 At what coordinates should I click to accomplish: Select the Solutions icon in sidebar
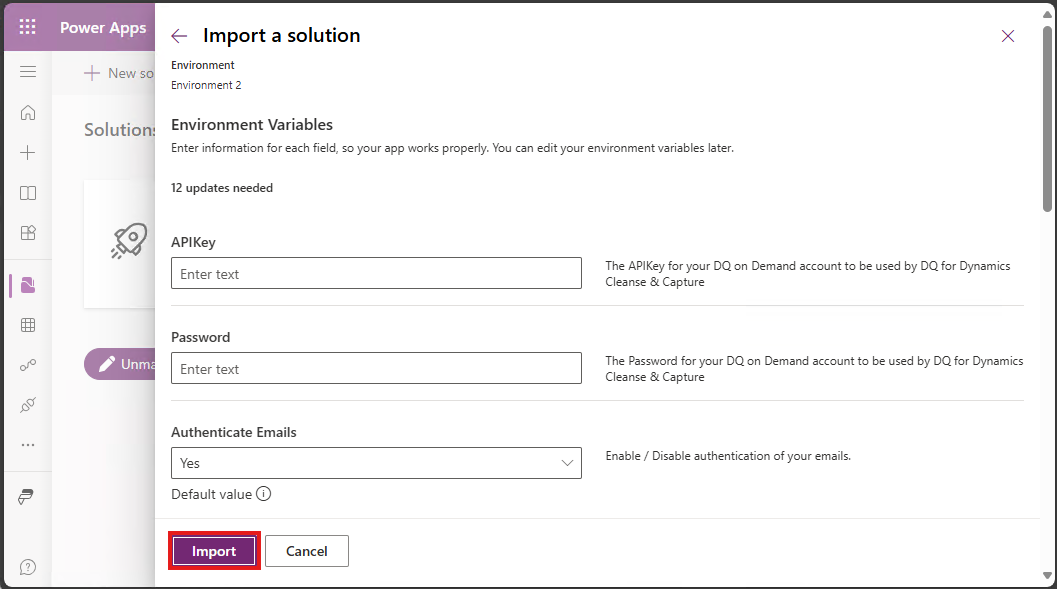[28, 286]
